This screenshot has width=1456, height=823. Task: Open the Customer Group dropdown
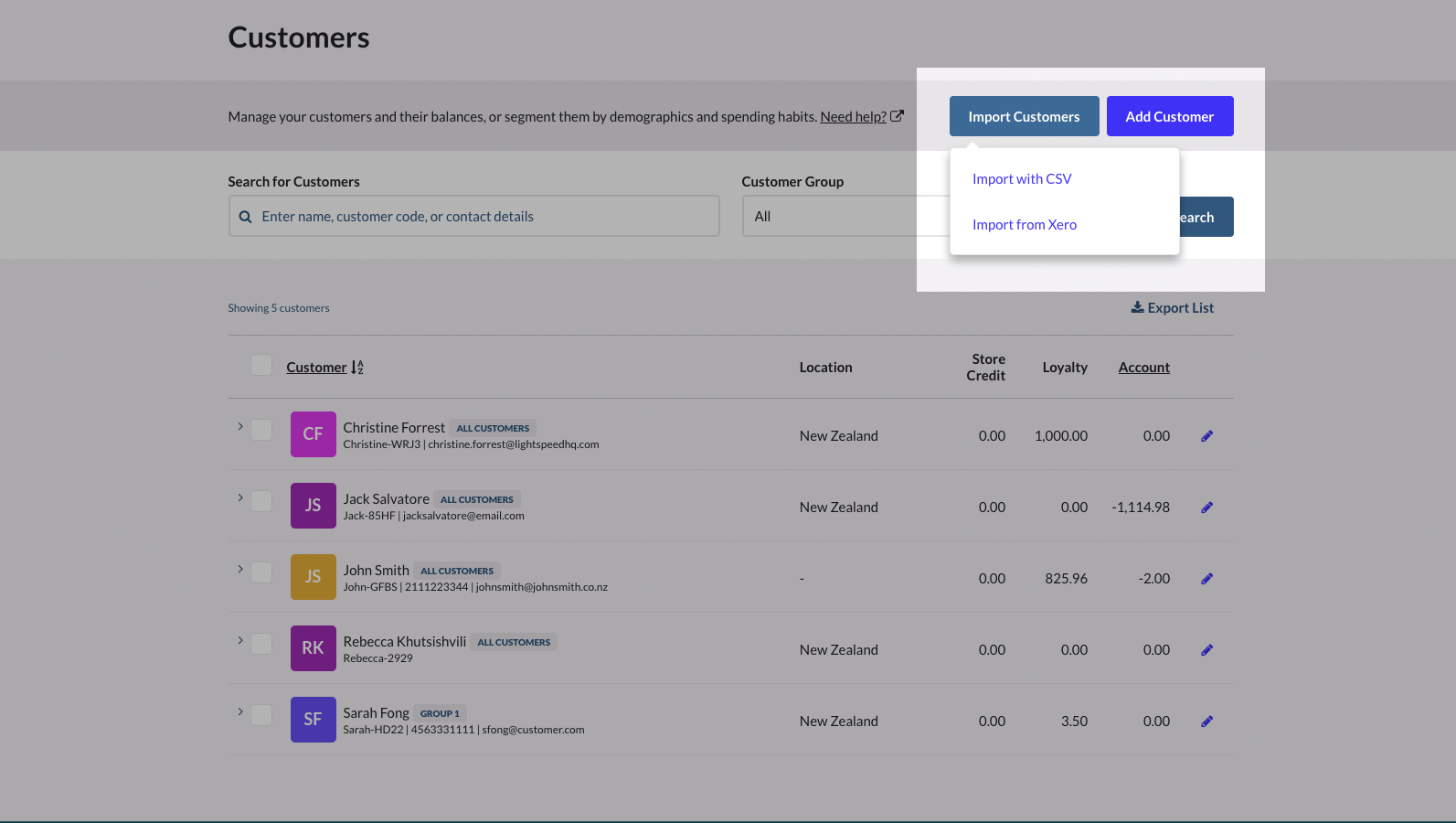tap(841, 217)
